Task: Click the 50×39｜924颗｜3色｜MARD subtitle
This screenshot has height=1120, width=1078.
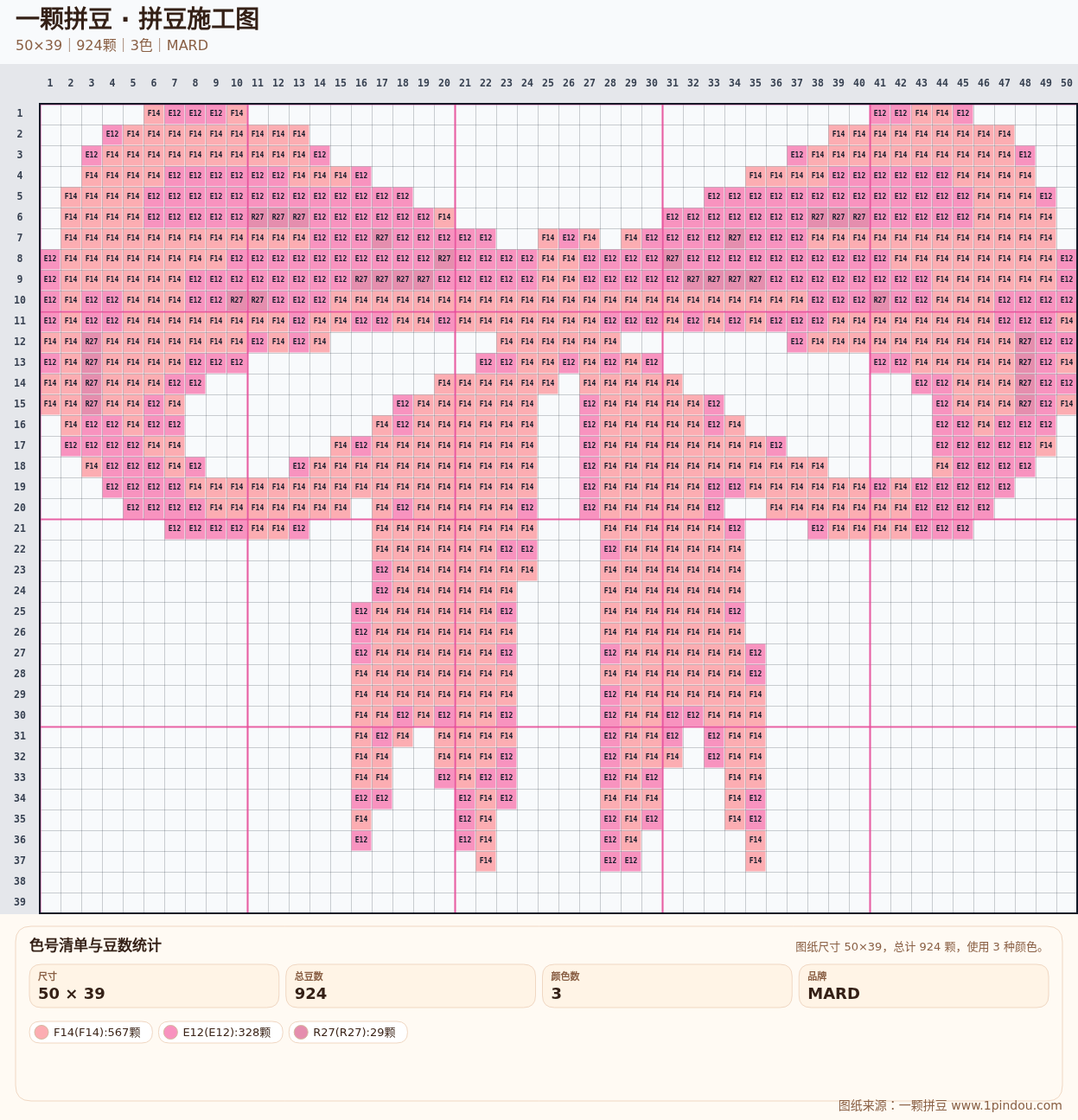Action: 112,45
